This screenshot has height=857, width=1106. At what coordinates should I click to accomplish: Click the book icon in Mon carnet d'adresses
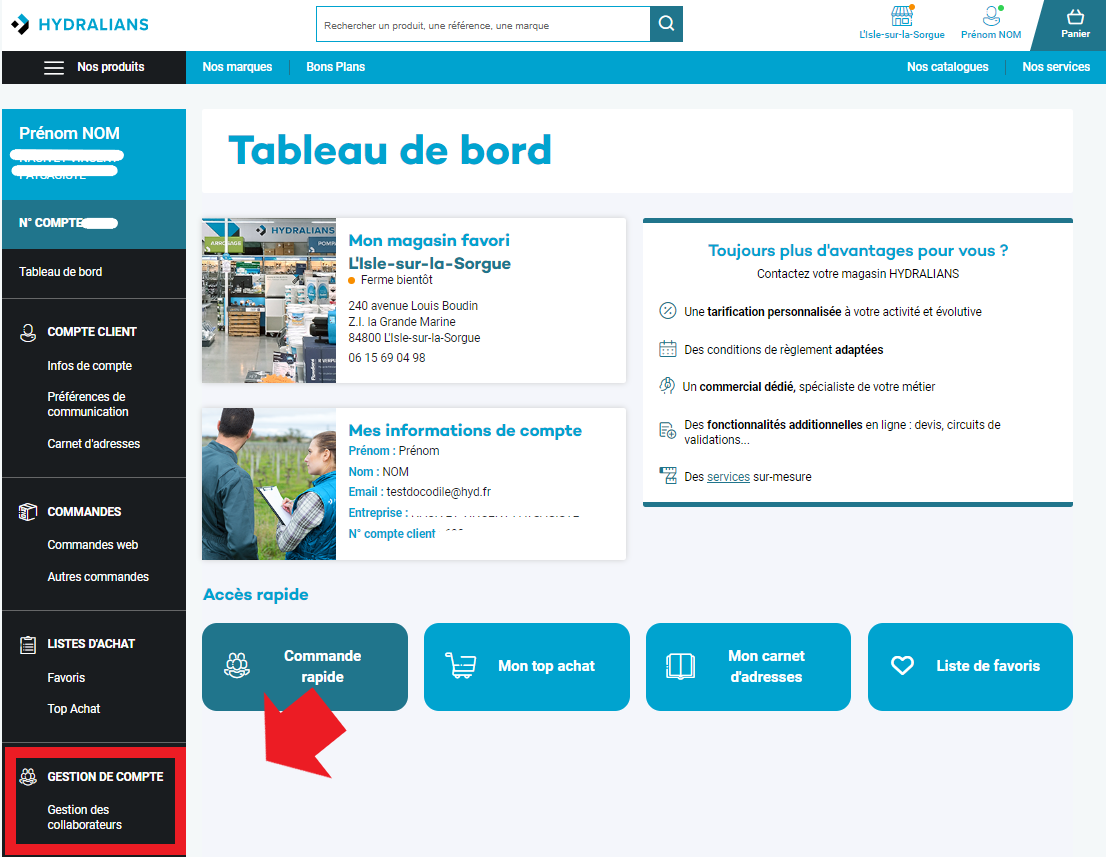coord(681,666)
